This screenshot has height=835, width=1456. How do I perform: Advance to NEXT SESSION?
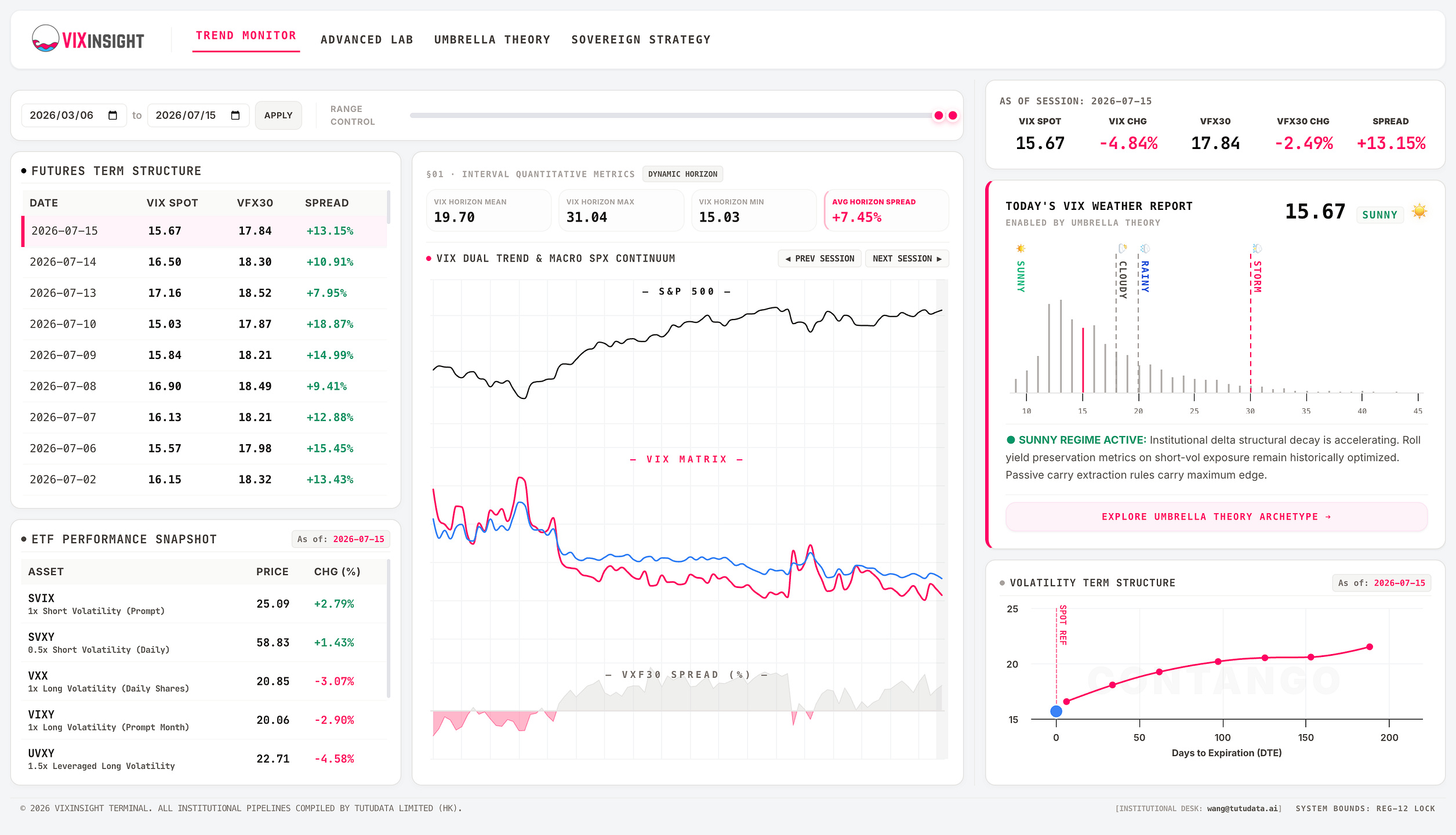(x=907, y=259)
